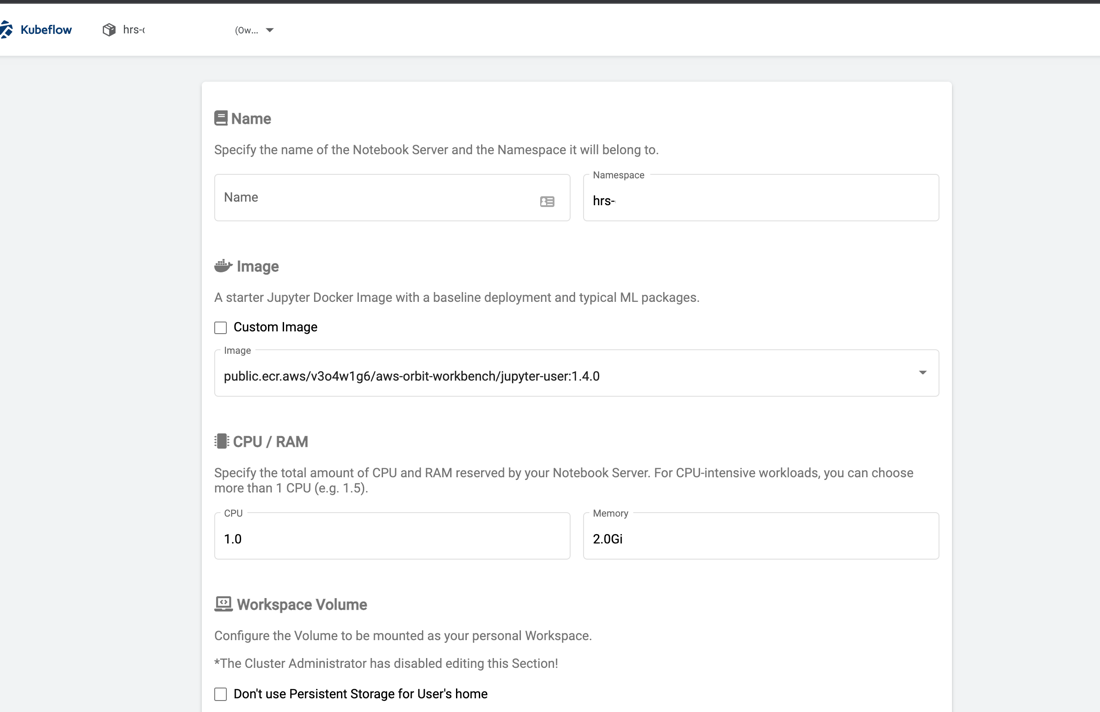1100x712 pixels.
Task: Expand the namespace selector in the top bar
Action: 268,29
